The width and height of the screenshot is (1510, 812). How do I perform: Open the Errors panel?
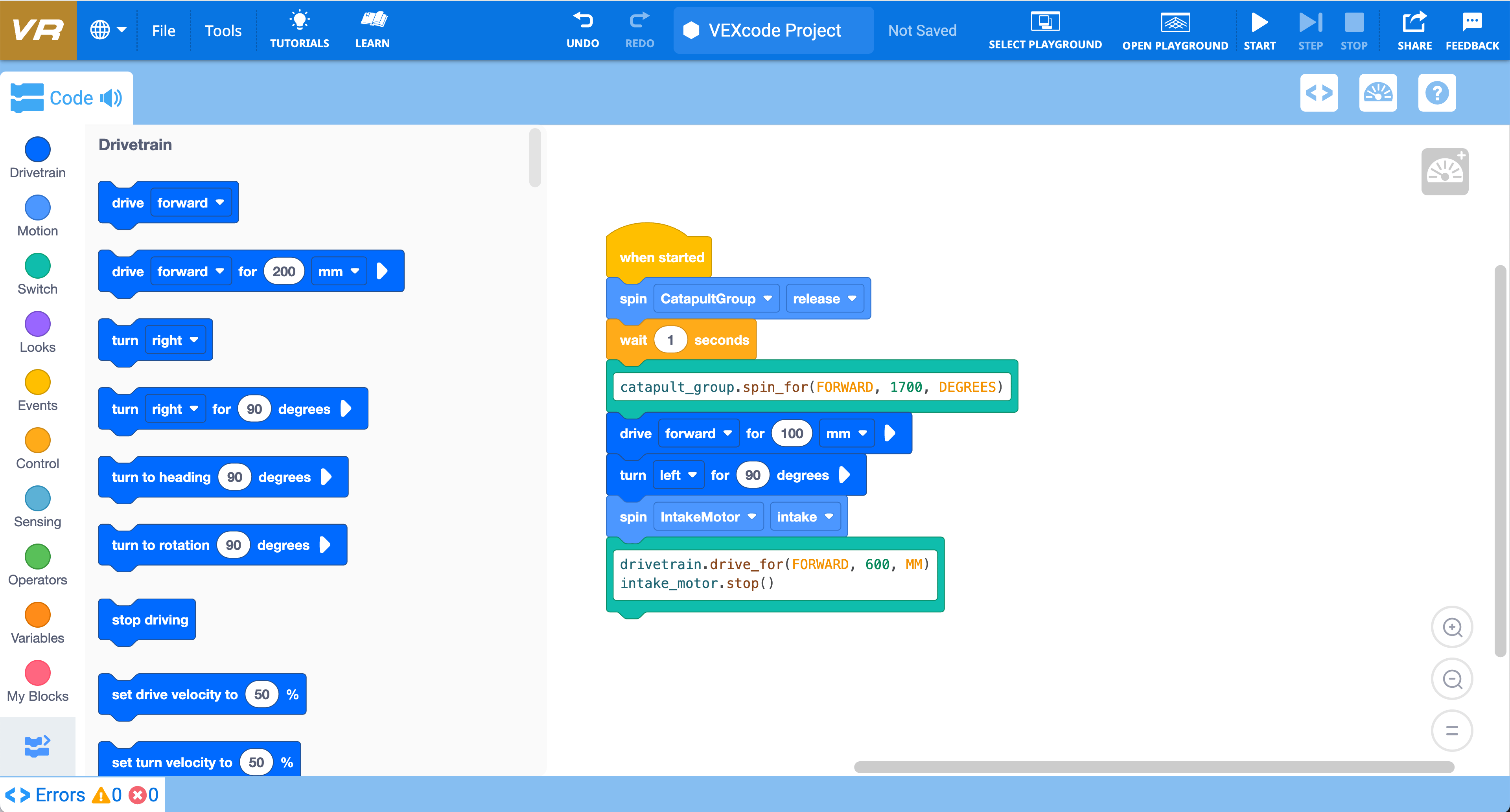pos(82,794)
